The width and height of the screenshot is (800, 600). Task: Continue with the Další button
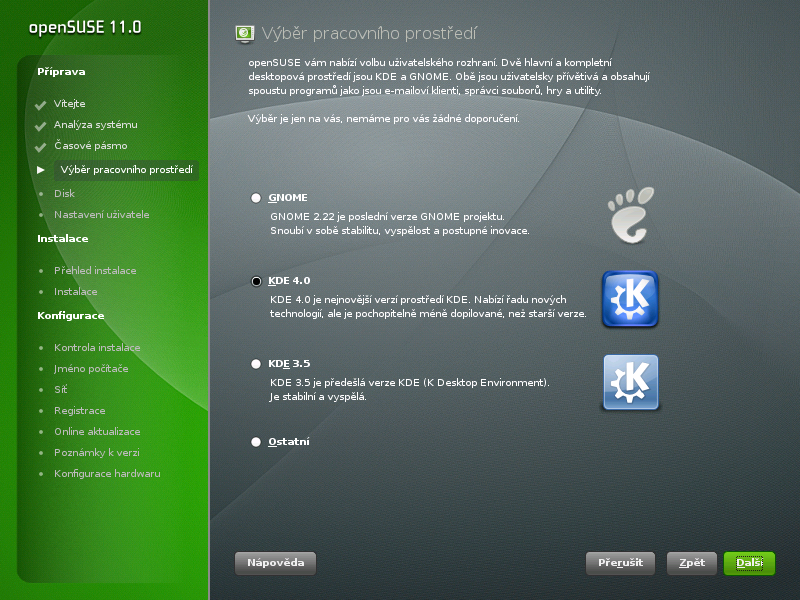click(749, 563)
